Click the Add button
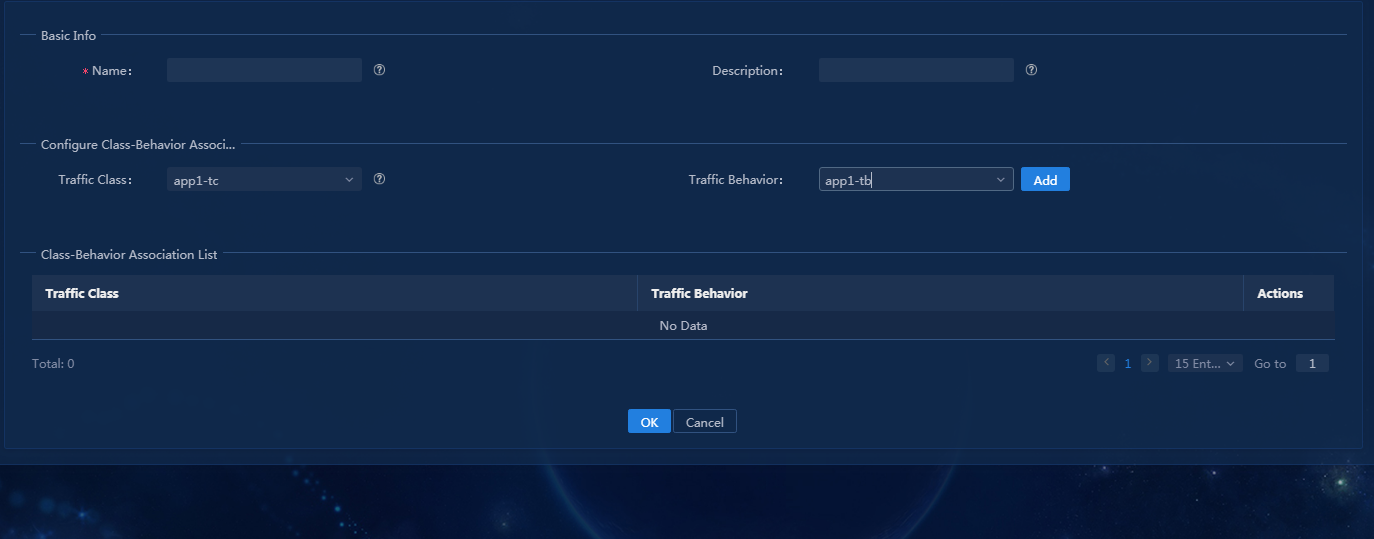 click(x=1045, y=180)
